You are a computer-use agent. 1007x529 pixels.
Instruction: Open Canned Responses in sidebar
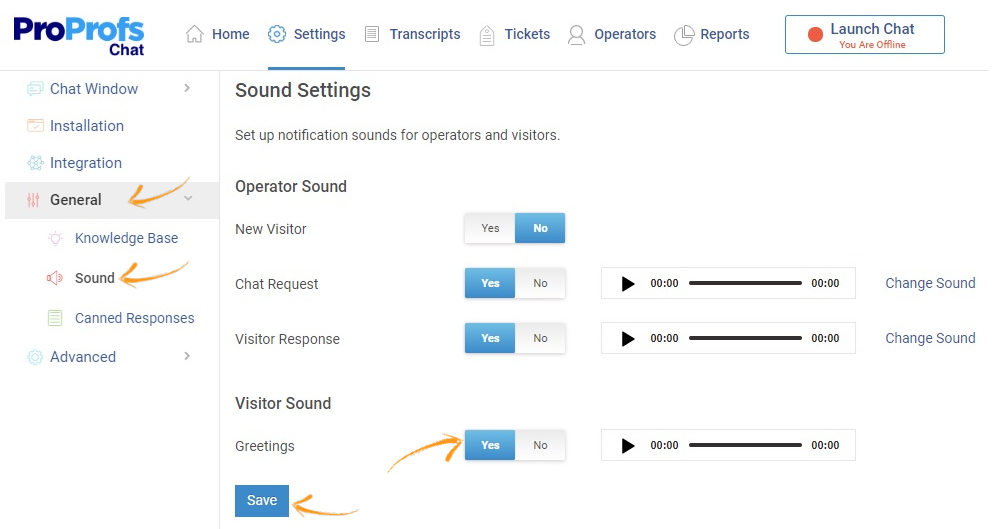coord(134,318)
